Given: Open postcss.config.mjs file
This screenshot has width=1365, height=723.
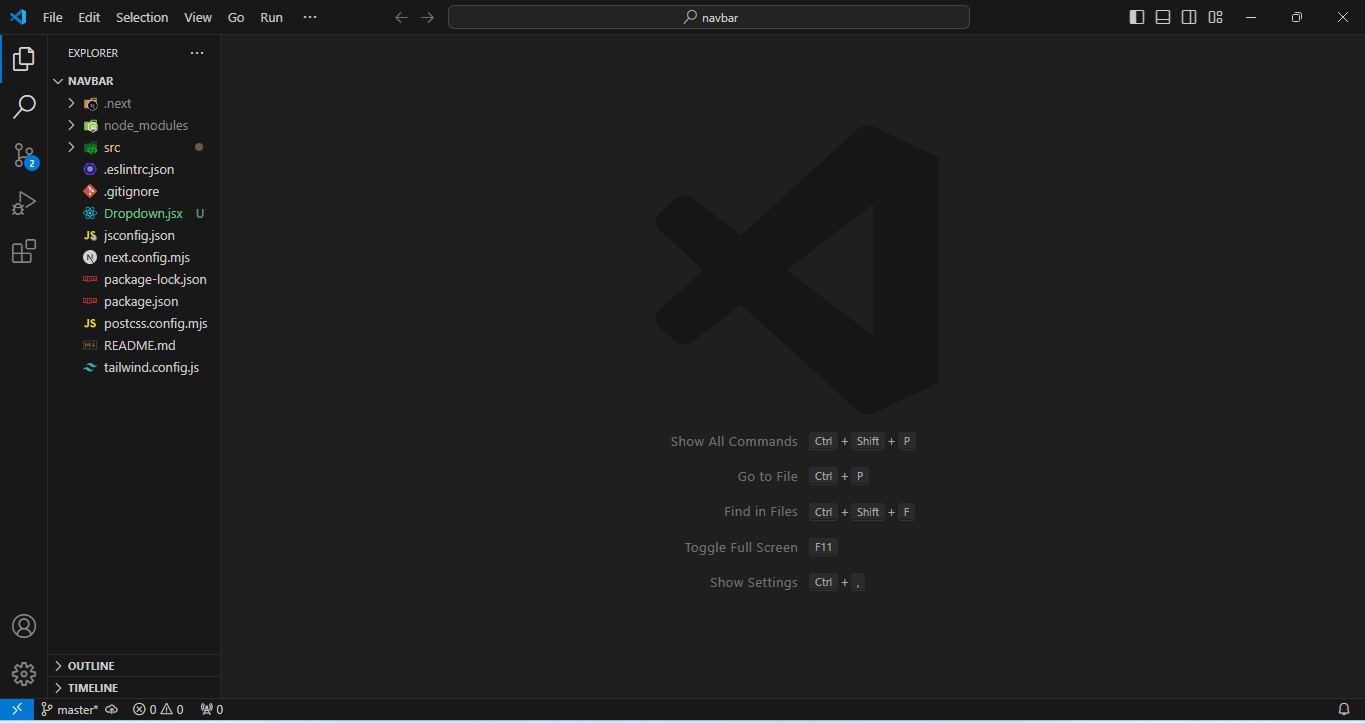Looking at the screenshot, I should [134, 323].
